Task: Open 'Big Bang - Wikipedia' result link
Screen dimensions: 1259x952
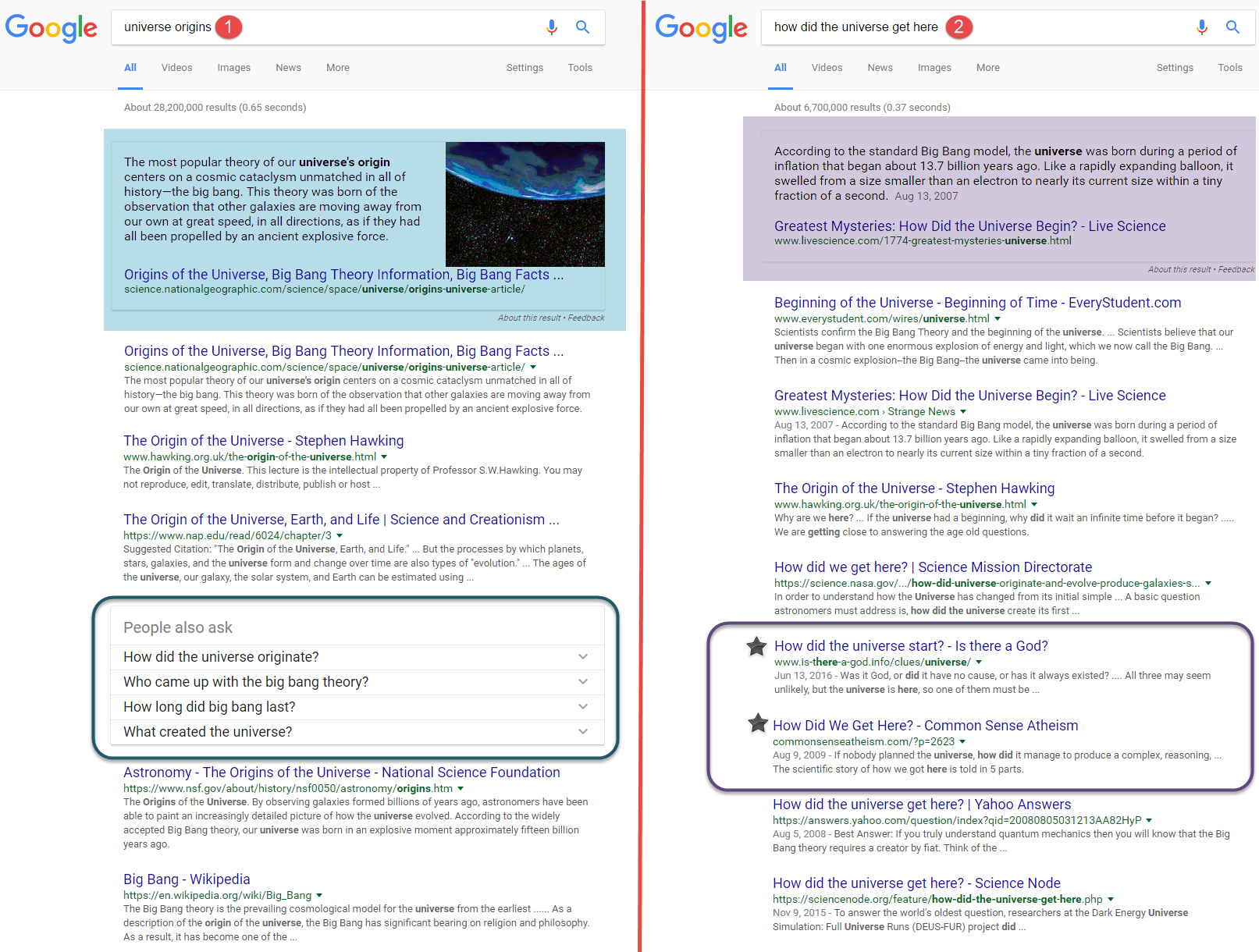Action: click(x=187, y=879)
